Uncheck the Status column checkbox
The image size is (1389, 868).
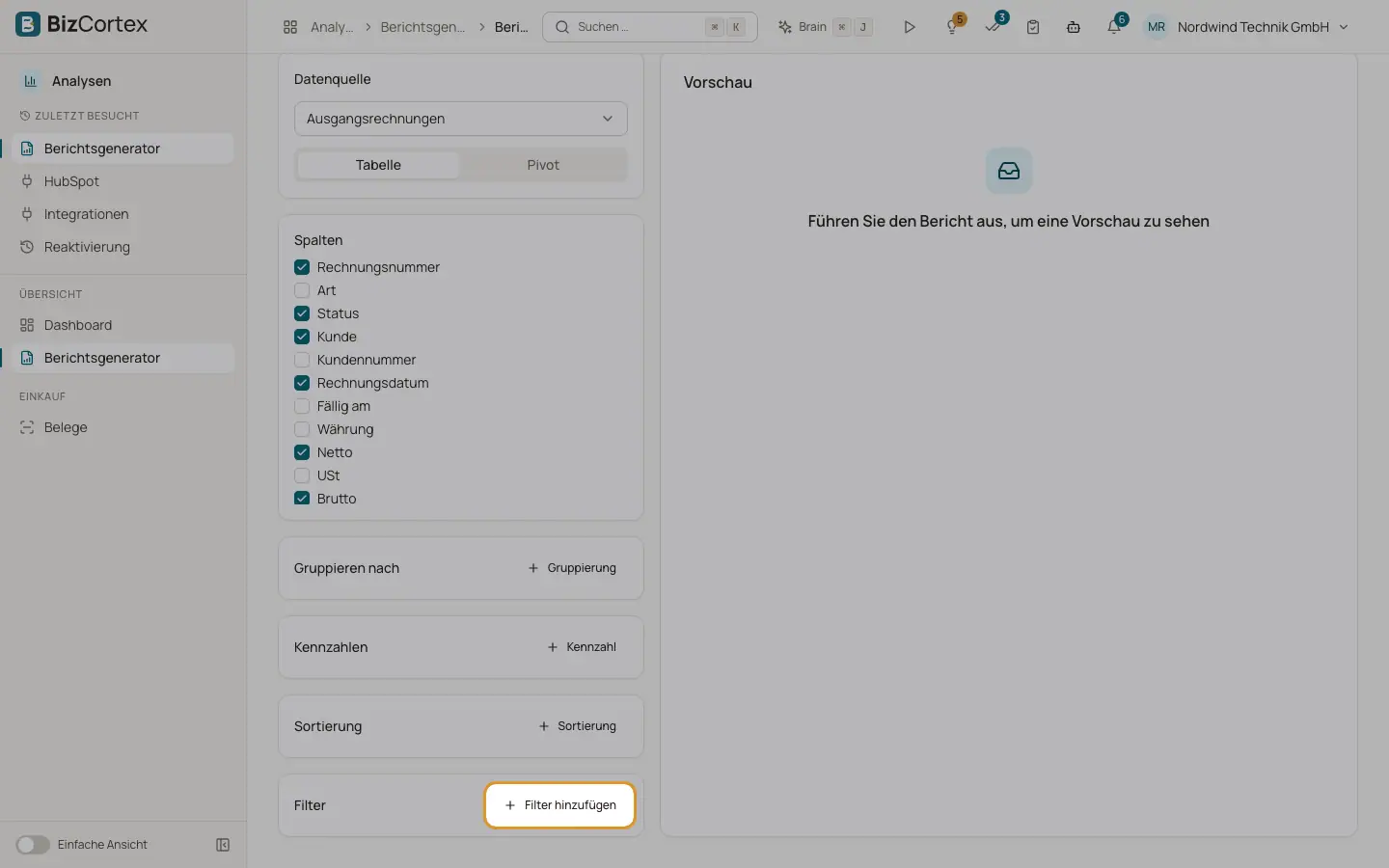point(302,313)
